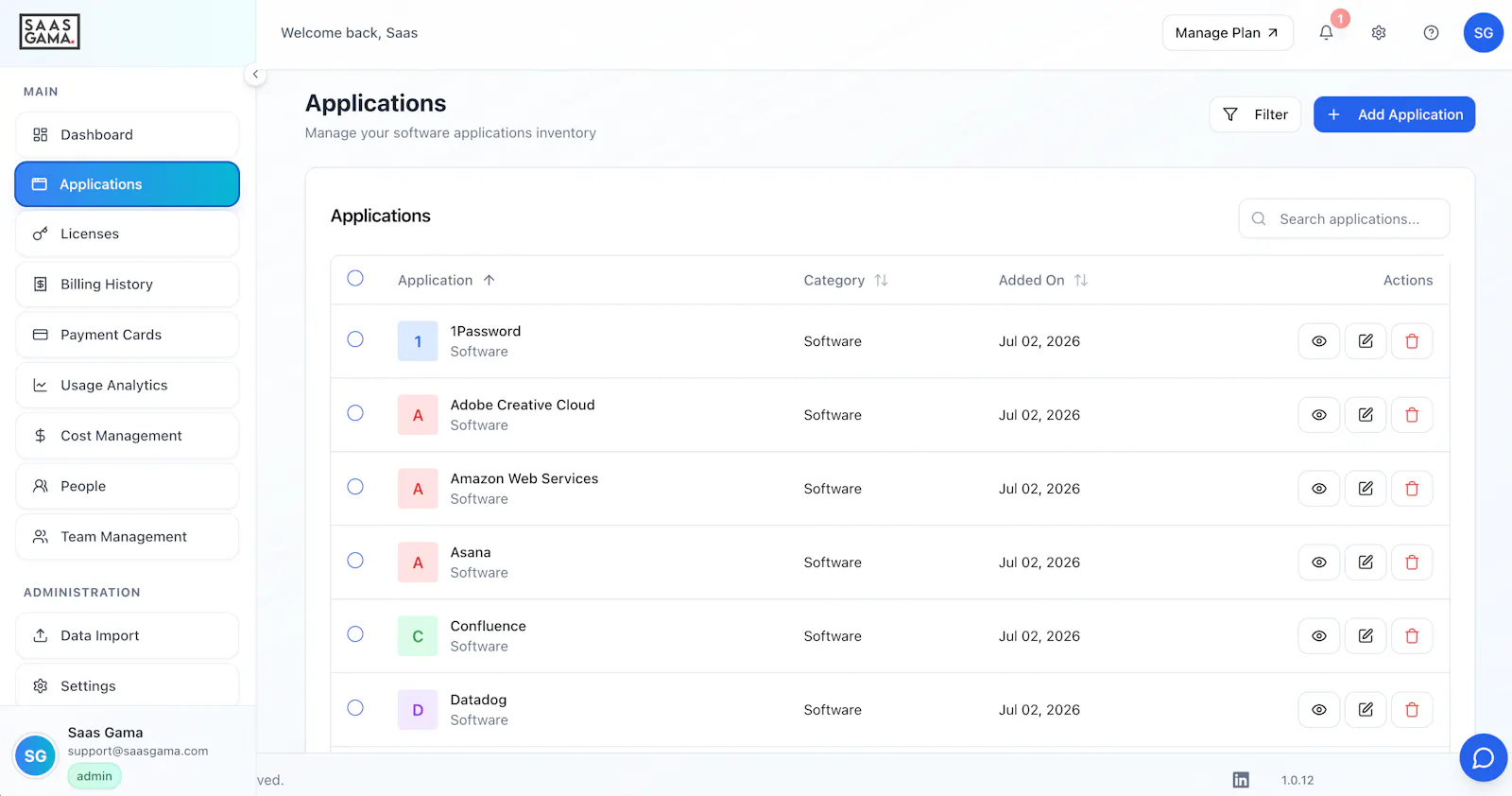Delete the Asana application
The height and width of the screenshot is (796, 1512).
[1412, 562]
